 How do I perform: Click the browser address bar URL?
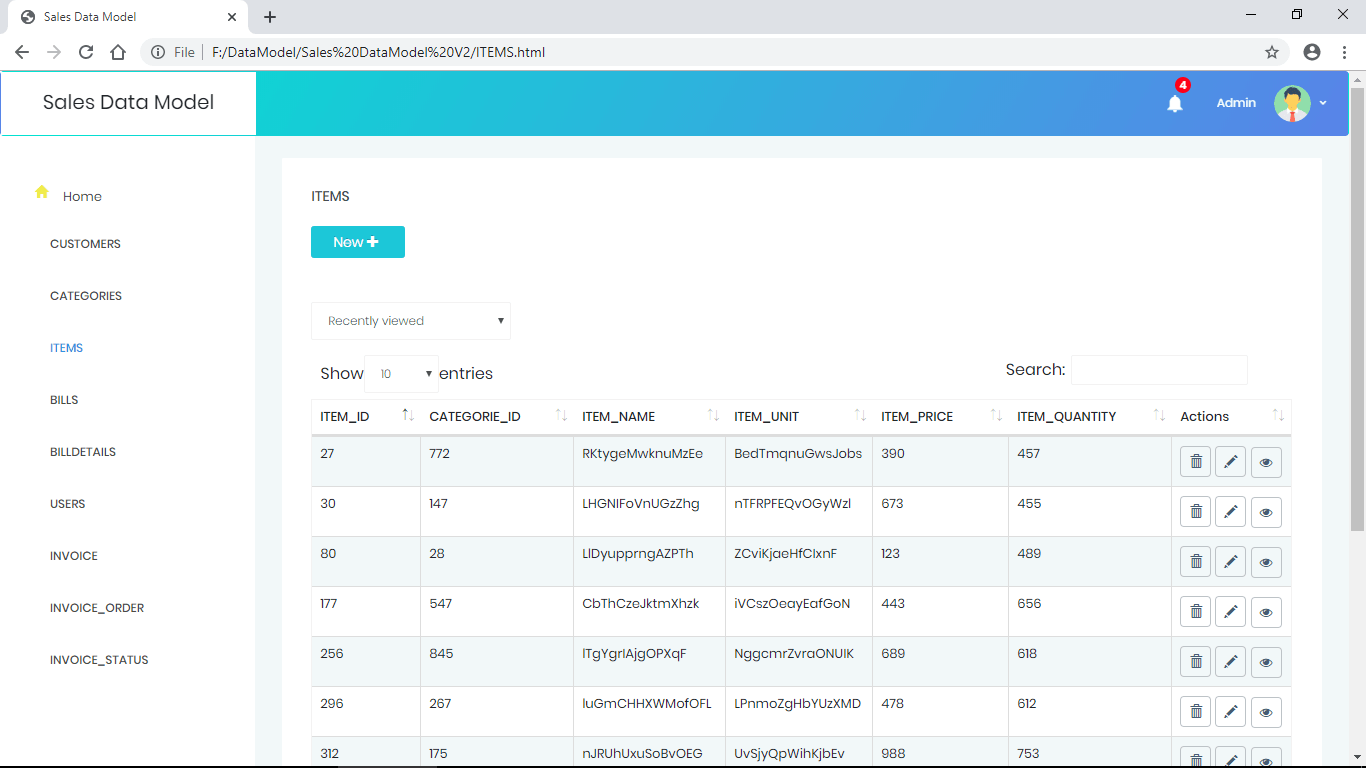point(379,52)
